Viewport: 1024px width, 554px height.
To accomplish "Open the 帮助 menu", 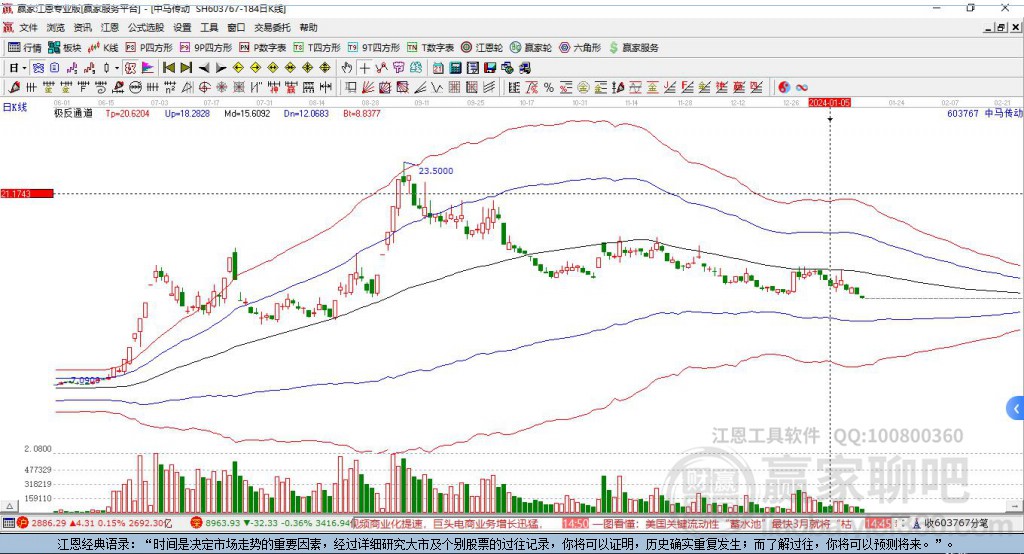I will click(308, 27).
